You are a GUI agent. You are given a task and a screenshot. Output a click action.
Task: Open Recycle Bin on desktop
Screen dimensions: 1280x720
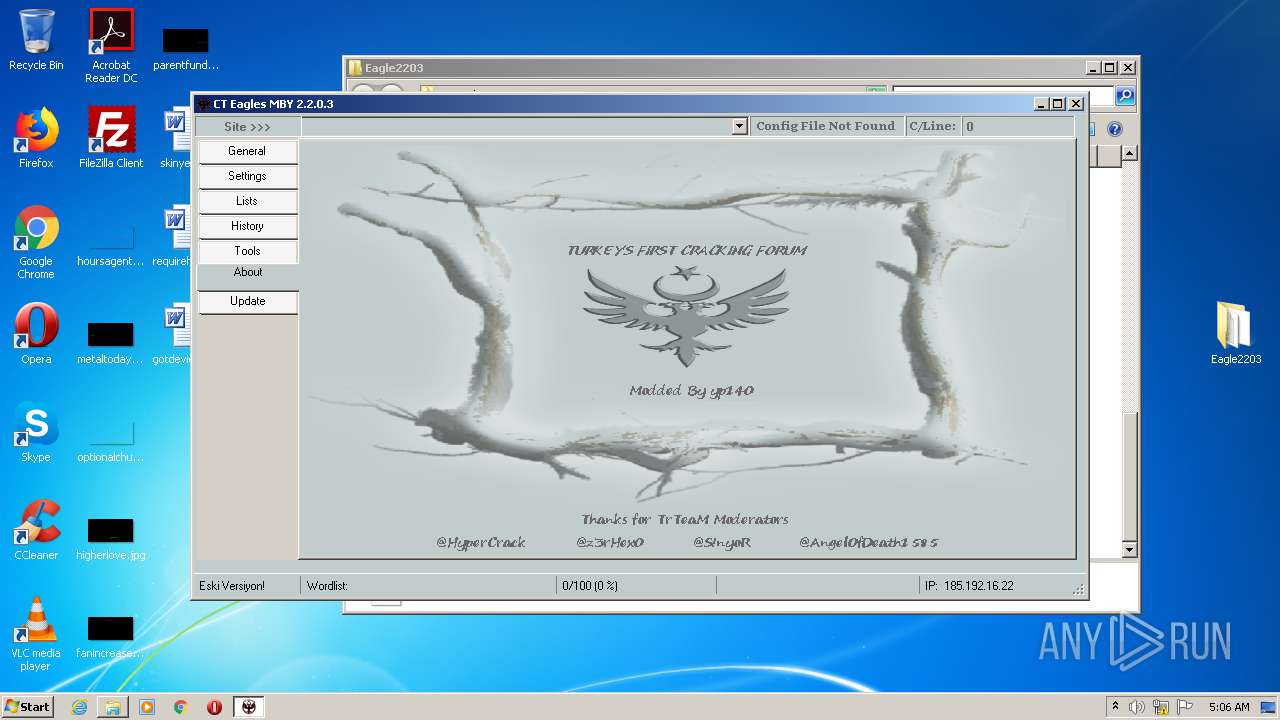(x=36, y=40)
